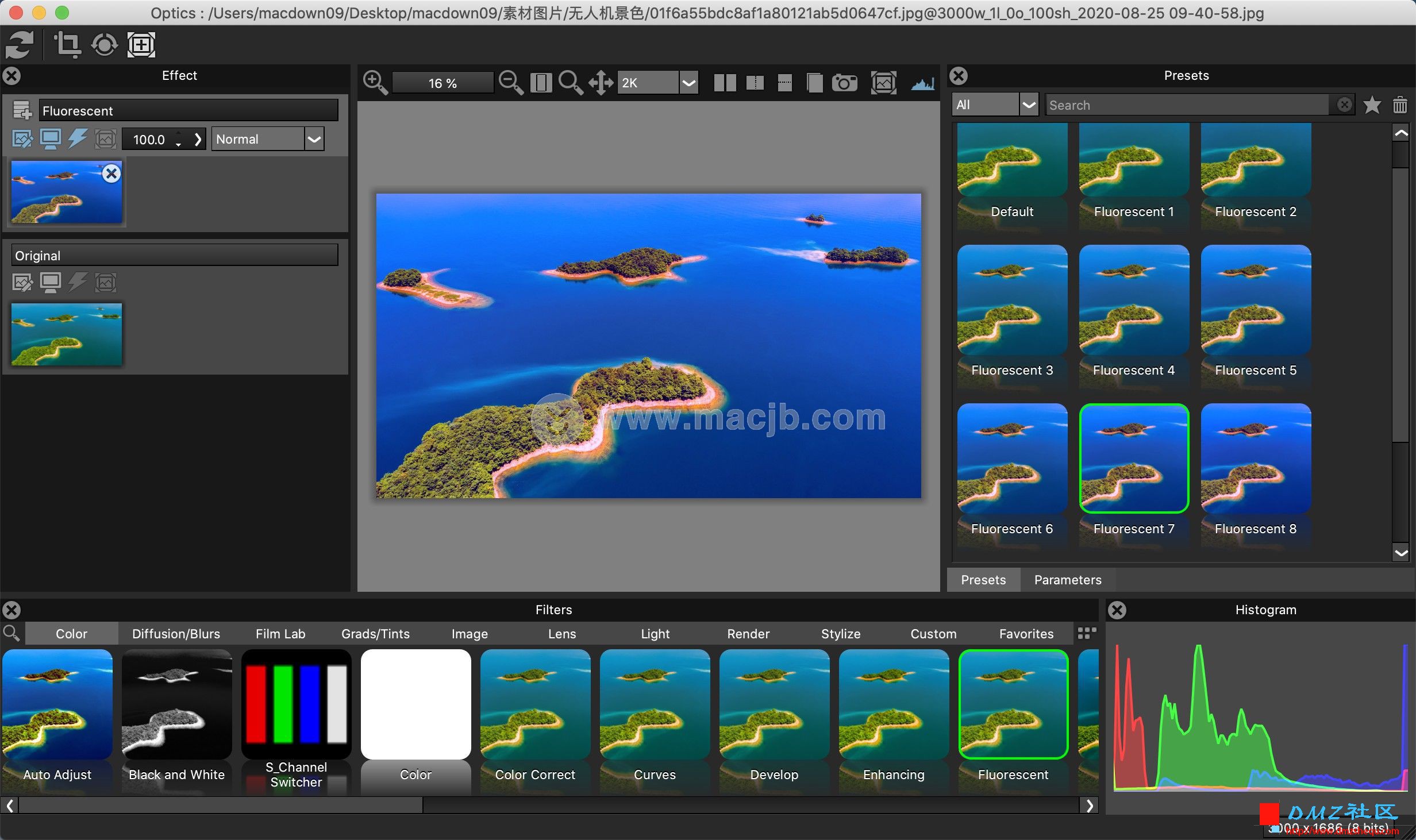The image size is (1416, 840).
Task: Click the Original layer edit-image icon
Action: coord(22,282)
